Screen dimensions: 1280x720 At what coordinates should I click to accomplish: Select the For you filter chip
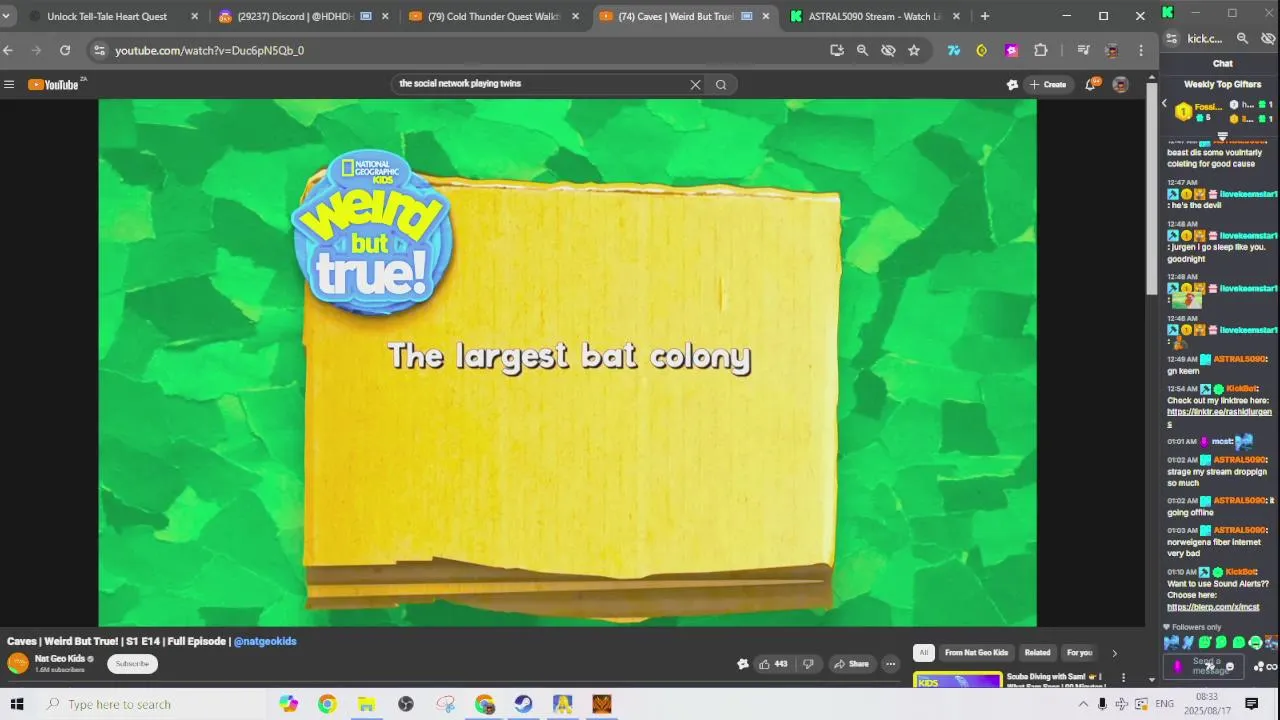pyautogui.click(x=1080, y=653)
